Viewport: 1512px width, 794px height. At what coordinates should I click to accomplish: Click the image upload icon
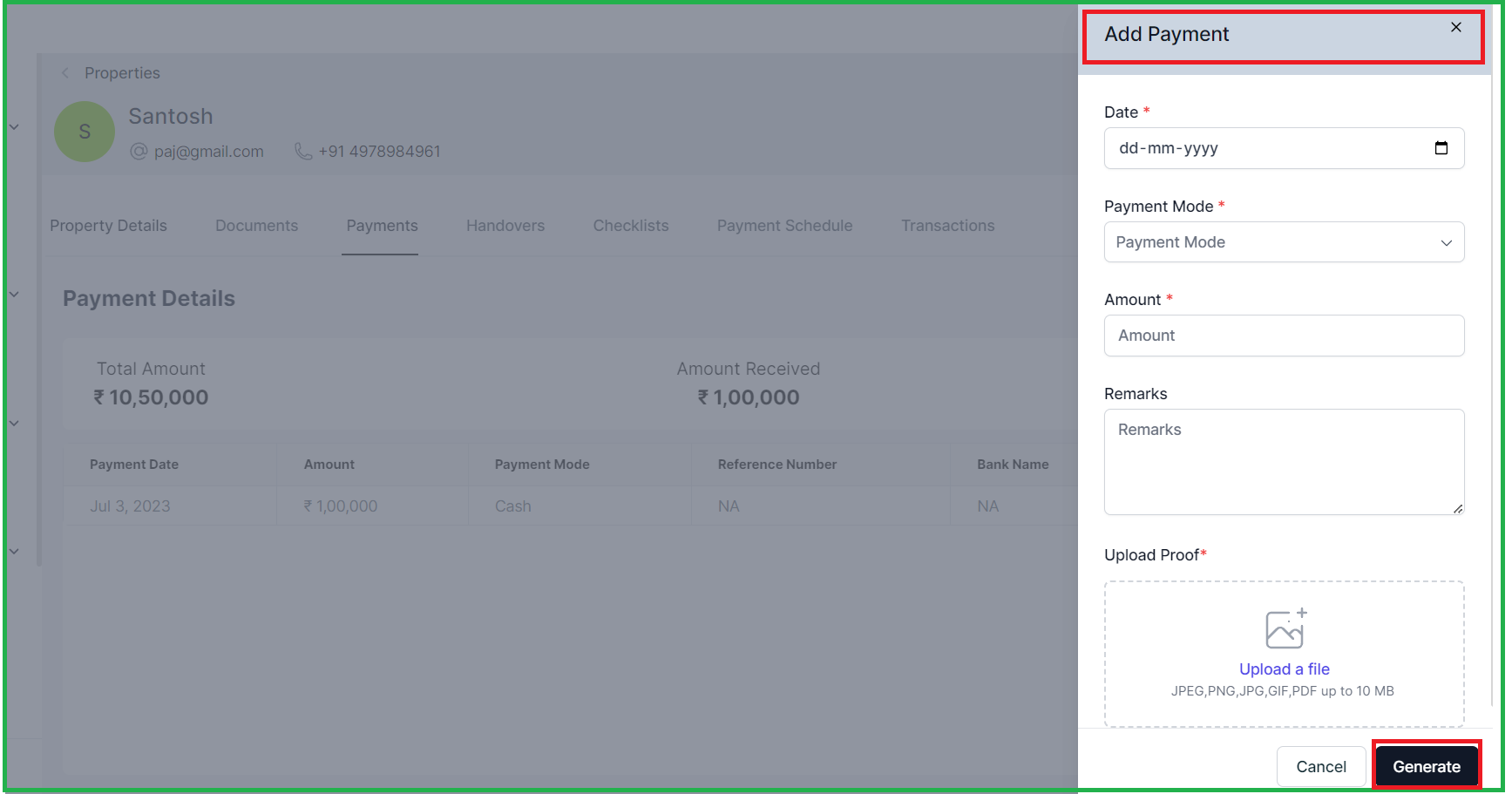click(1285, 628)
